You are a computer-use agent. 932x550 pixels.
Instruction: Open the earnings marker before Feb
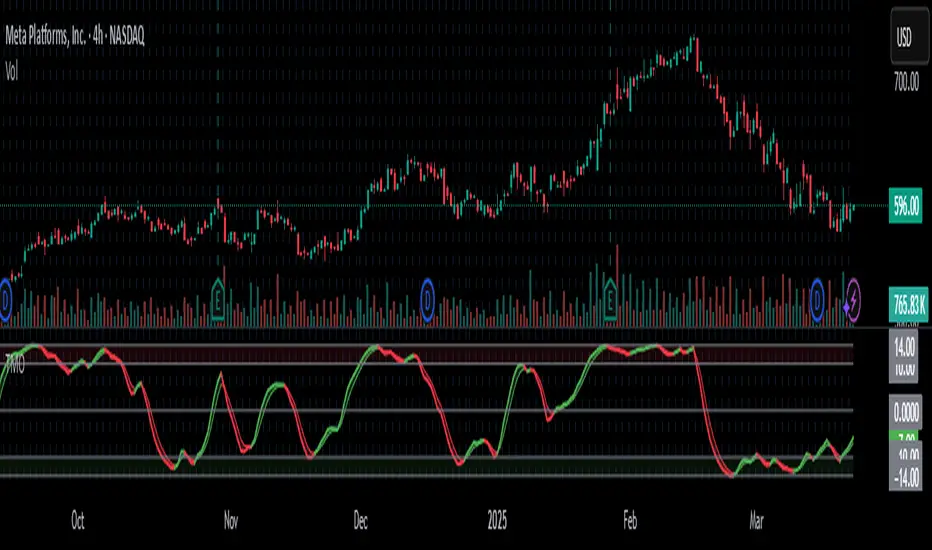tap(610, 300)
